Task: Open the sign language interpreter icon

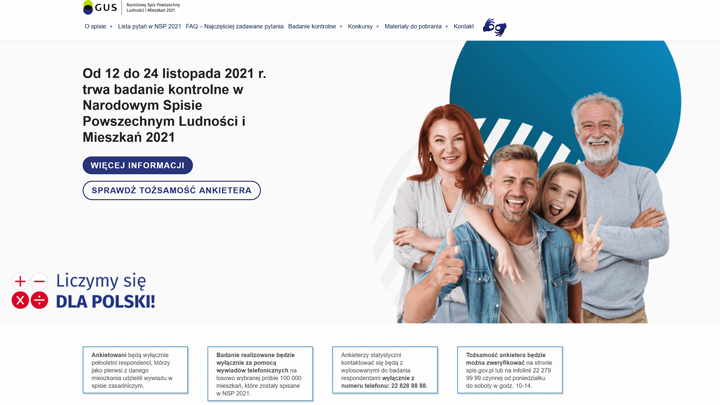Action: [x=494, y=27]
